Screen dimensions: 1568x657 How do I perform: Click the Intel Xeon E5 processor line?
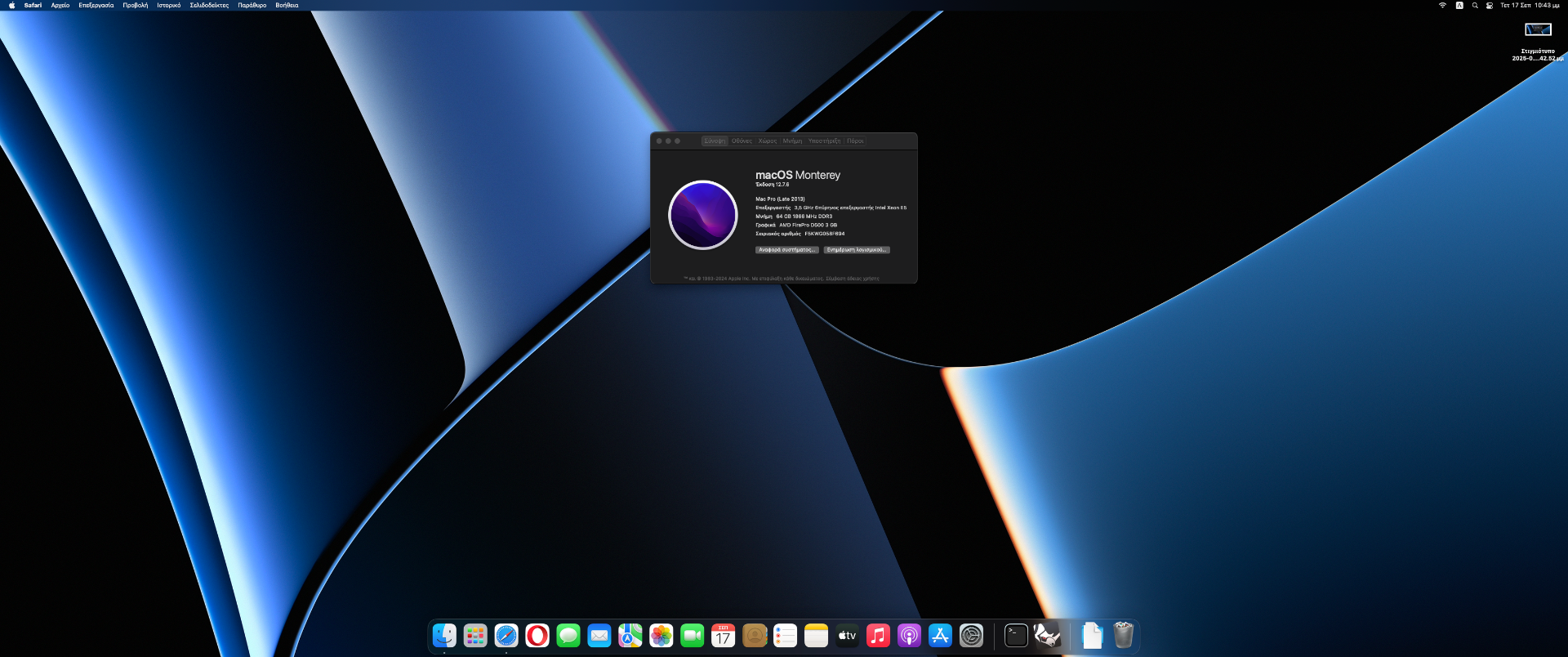coord(831,208)
